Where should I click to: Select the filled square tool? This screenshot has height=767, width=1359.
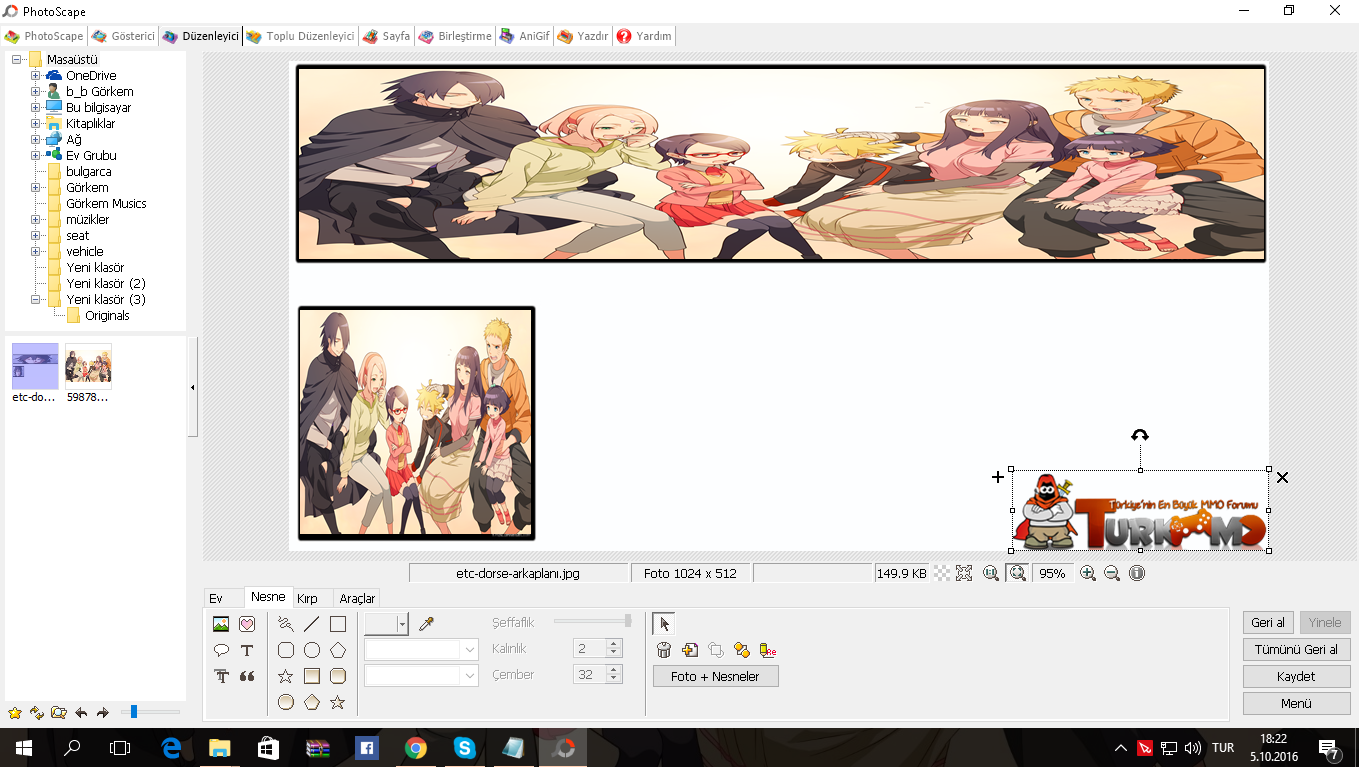coord(312,676)
